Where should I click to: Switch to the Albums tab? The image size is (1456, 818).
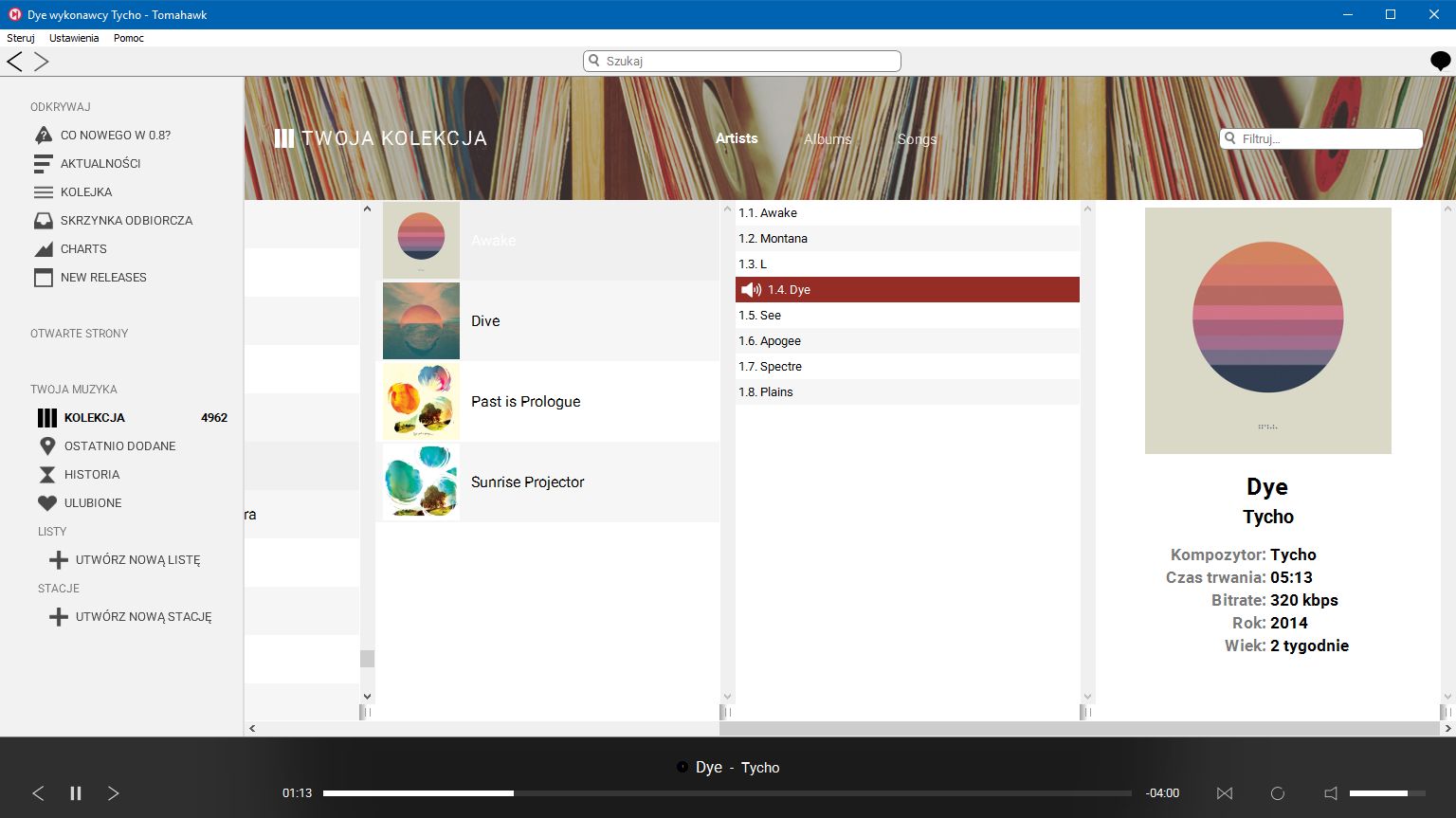coord(828,138)
